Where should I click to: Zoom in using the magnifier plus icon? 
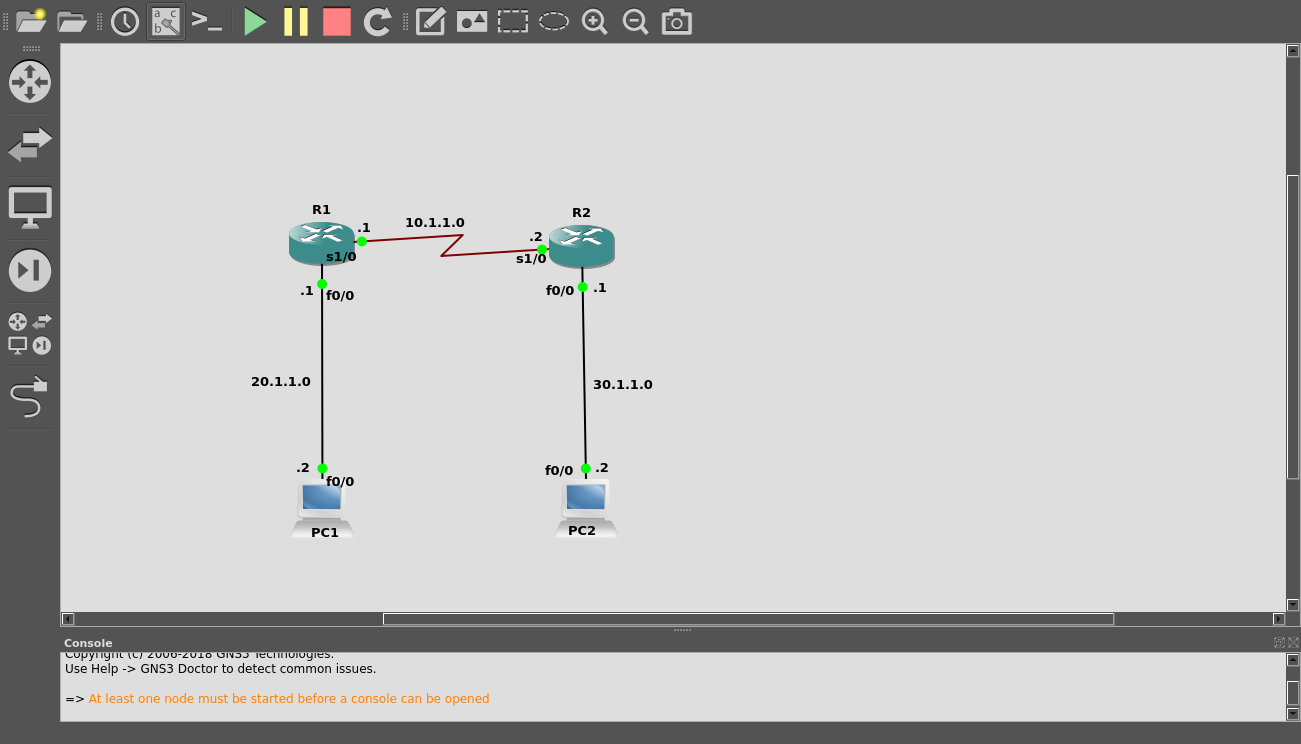(594, 21)
